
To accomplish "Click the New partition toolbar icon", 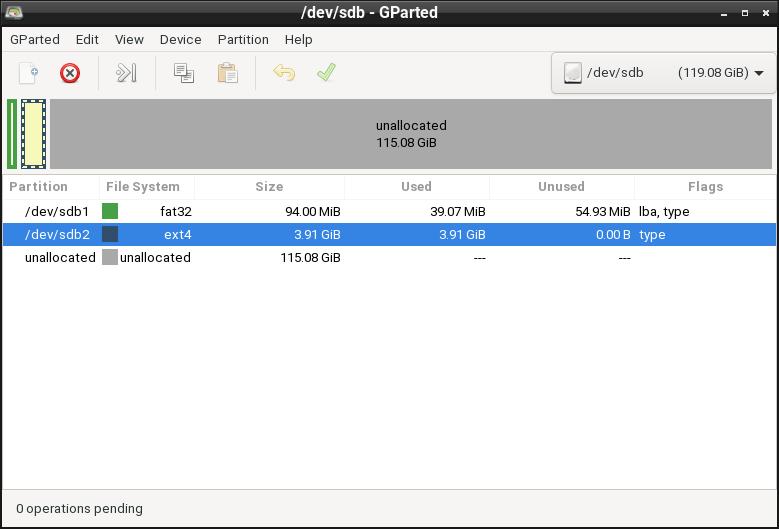I will (x=28, y=73).
